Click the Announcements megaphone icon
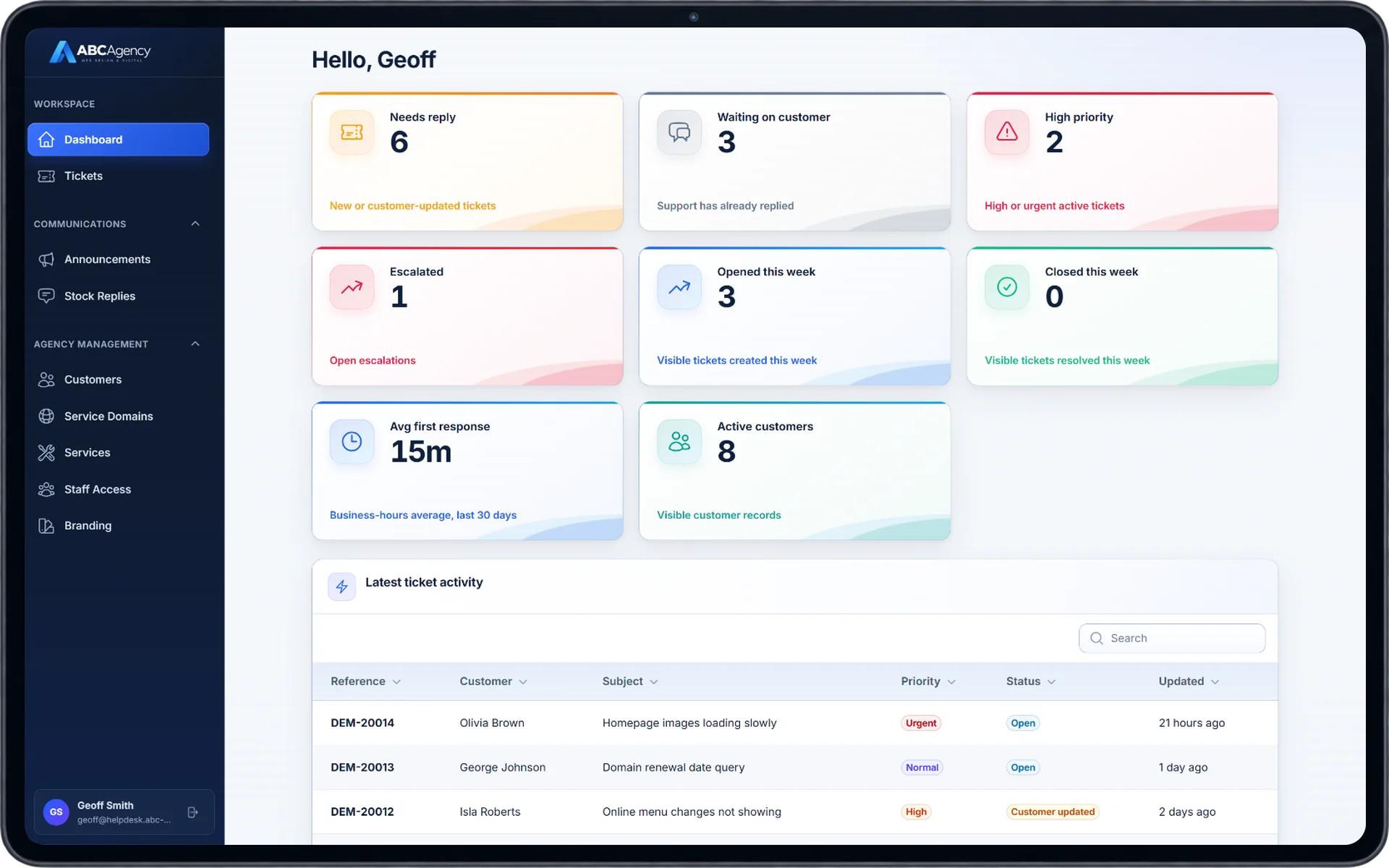The image size is (1389, 868). point(46,260)
